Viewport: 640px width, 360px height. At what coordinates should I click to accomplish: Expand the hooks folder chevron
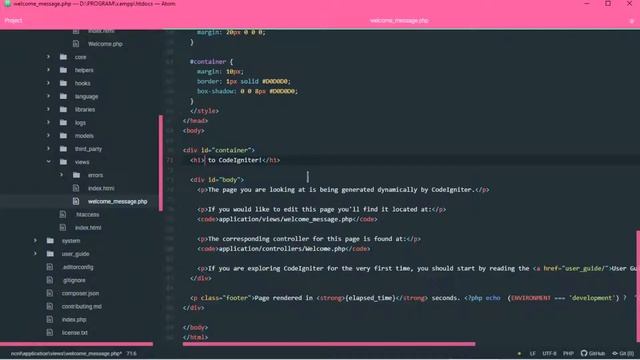click(48, 83)
